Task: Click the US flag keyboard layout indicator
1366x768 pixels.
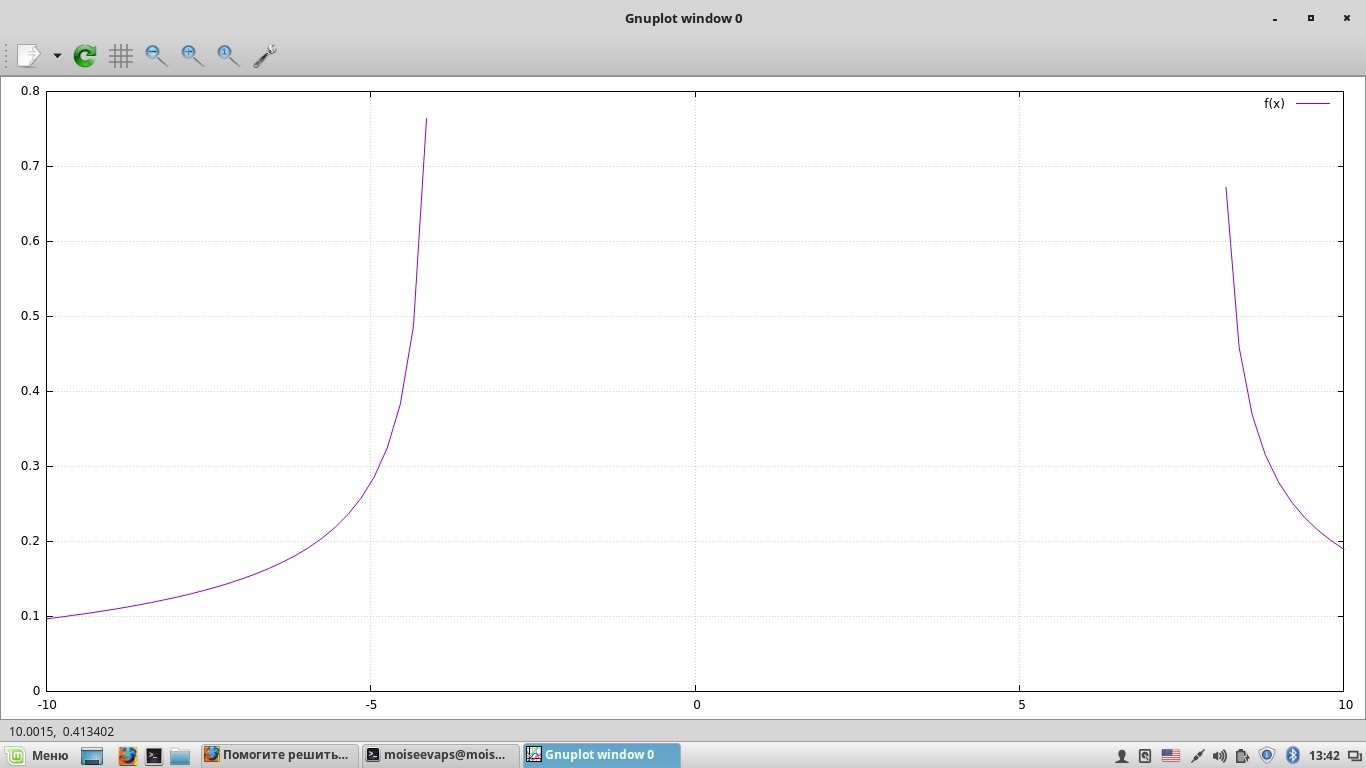Action: 1171,756
